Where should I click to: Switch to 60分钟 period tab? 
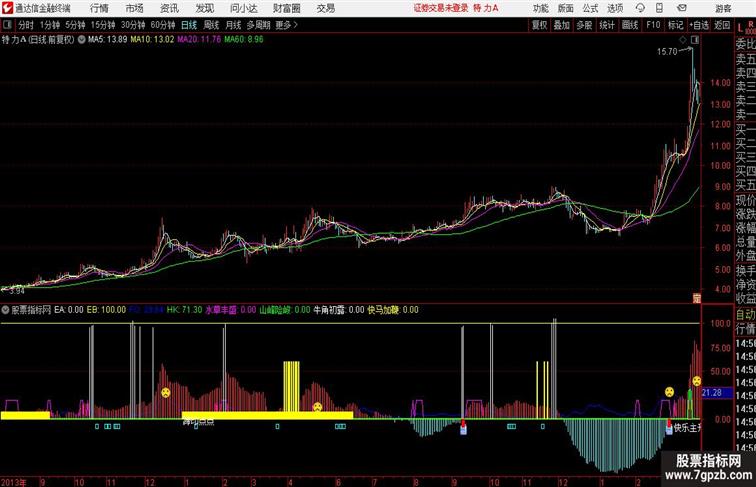click(163, 25)
